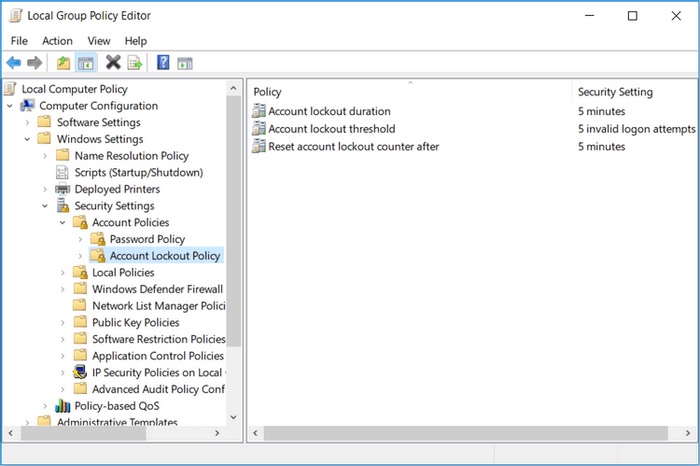The image size is (700, 466).
Task: Click the Export List toolbar icon
Action: point(135,63)
